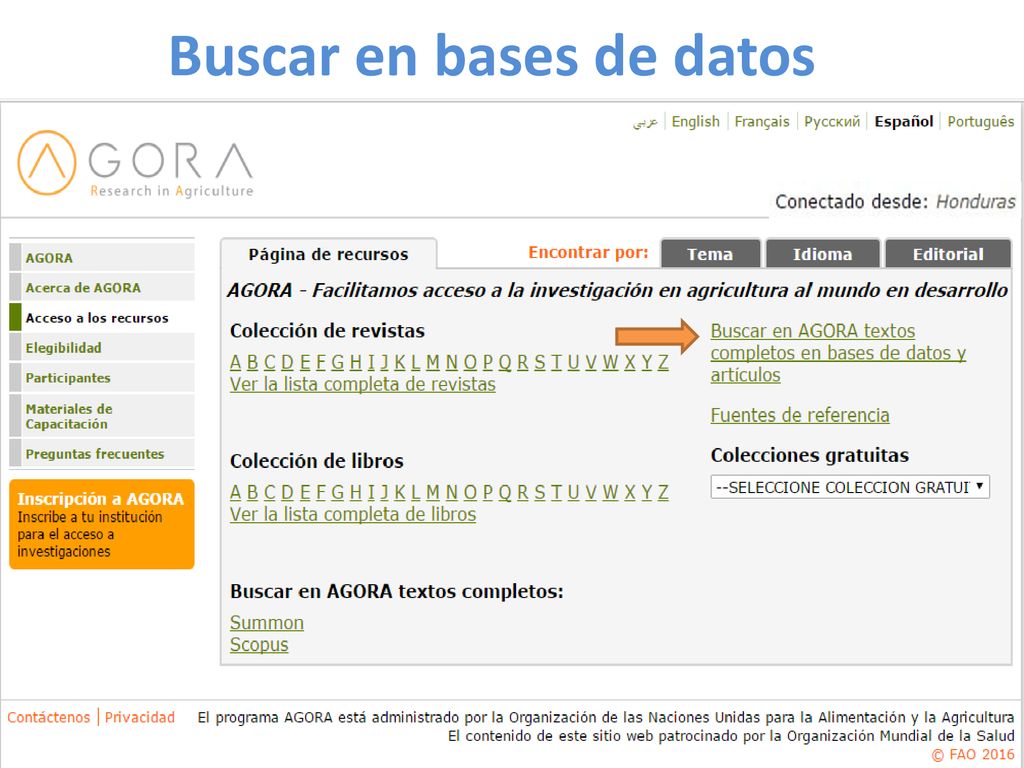Open Preguntas frecuentes sidebar item
Image resolution: width=1024 pixels, height=768 pixels.
pyautogui.click(x=102, y=453)
